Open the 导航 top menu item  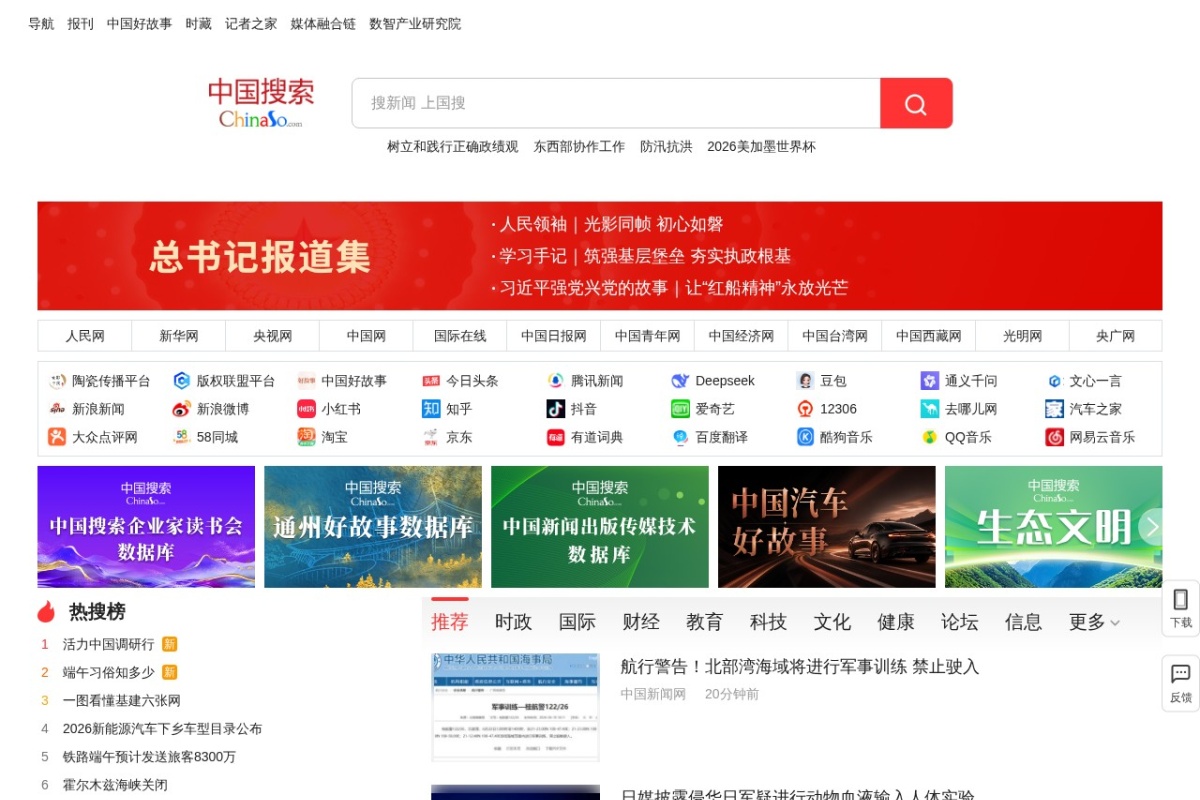[x=41, y=24]
